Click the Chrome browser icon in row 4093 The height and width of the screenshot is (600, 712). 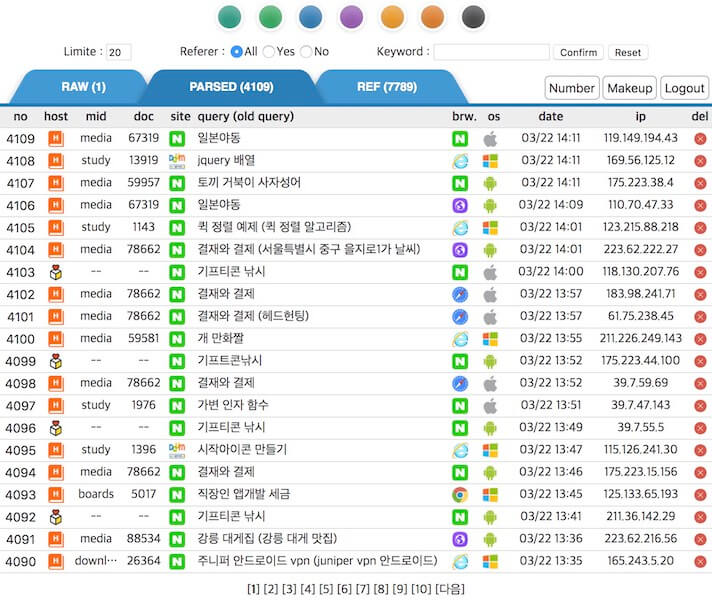pos(460,494)
